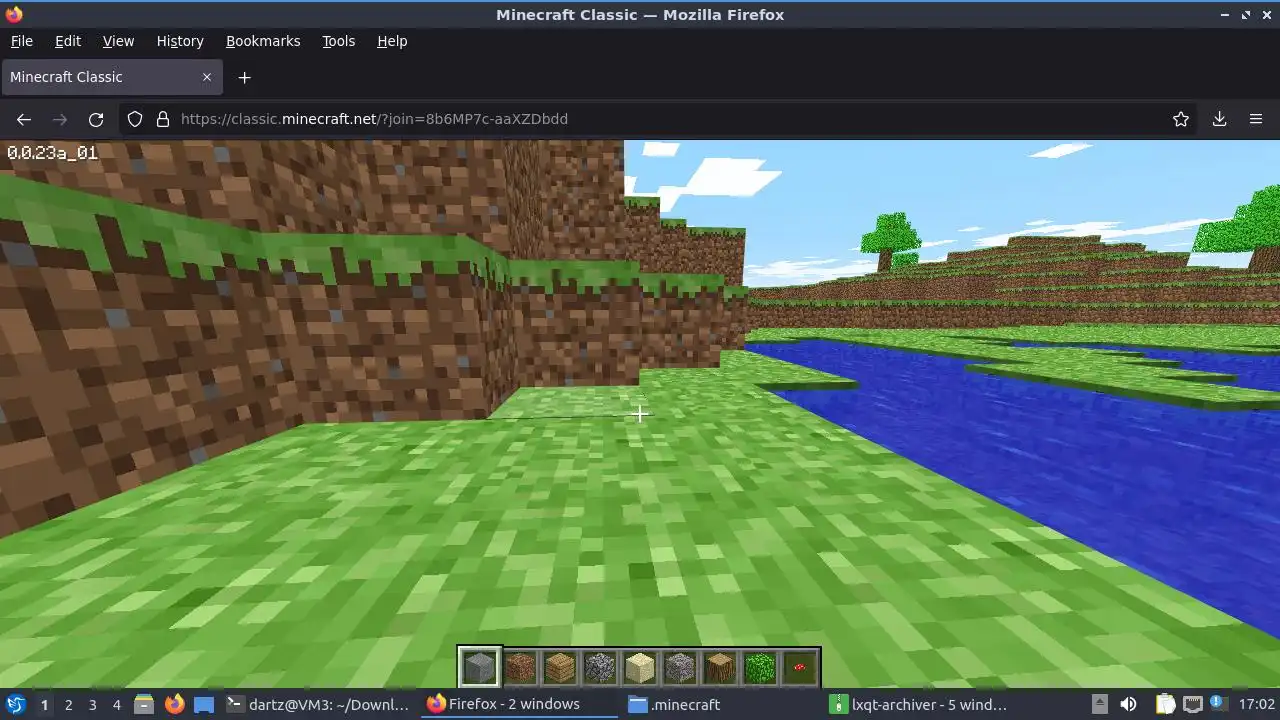The width and height of the screenshot is (1280, 720).
Task: Select the dirt block in the hotbar
Action: pos(520,667)
